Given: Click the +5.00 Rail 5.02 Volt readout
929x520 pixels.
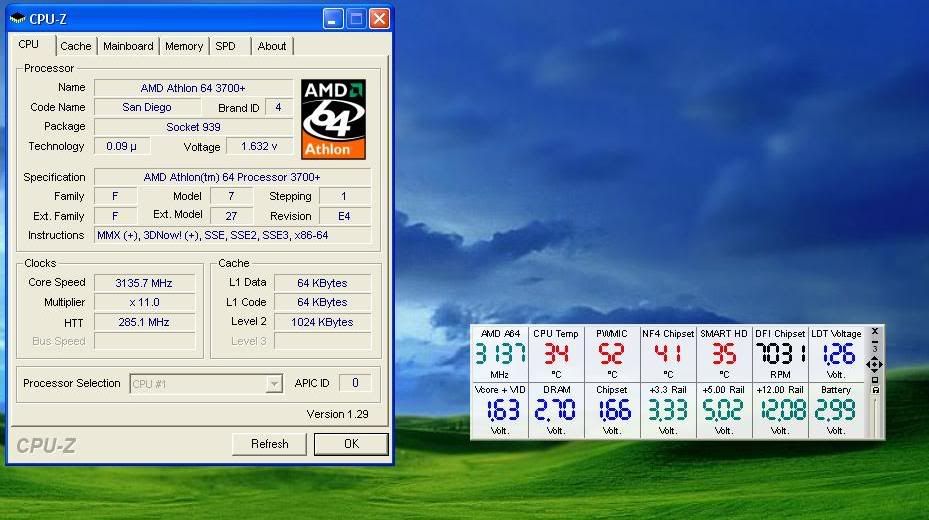Looking at the screenshot, I should click(724, 410).
